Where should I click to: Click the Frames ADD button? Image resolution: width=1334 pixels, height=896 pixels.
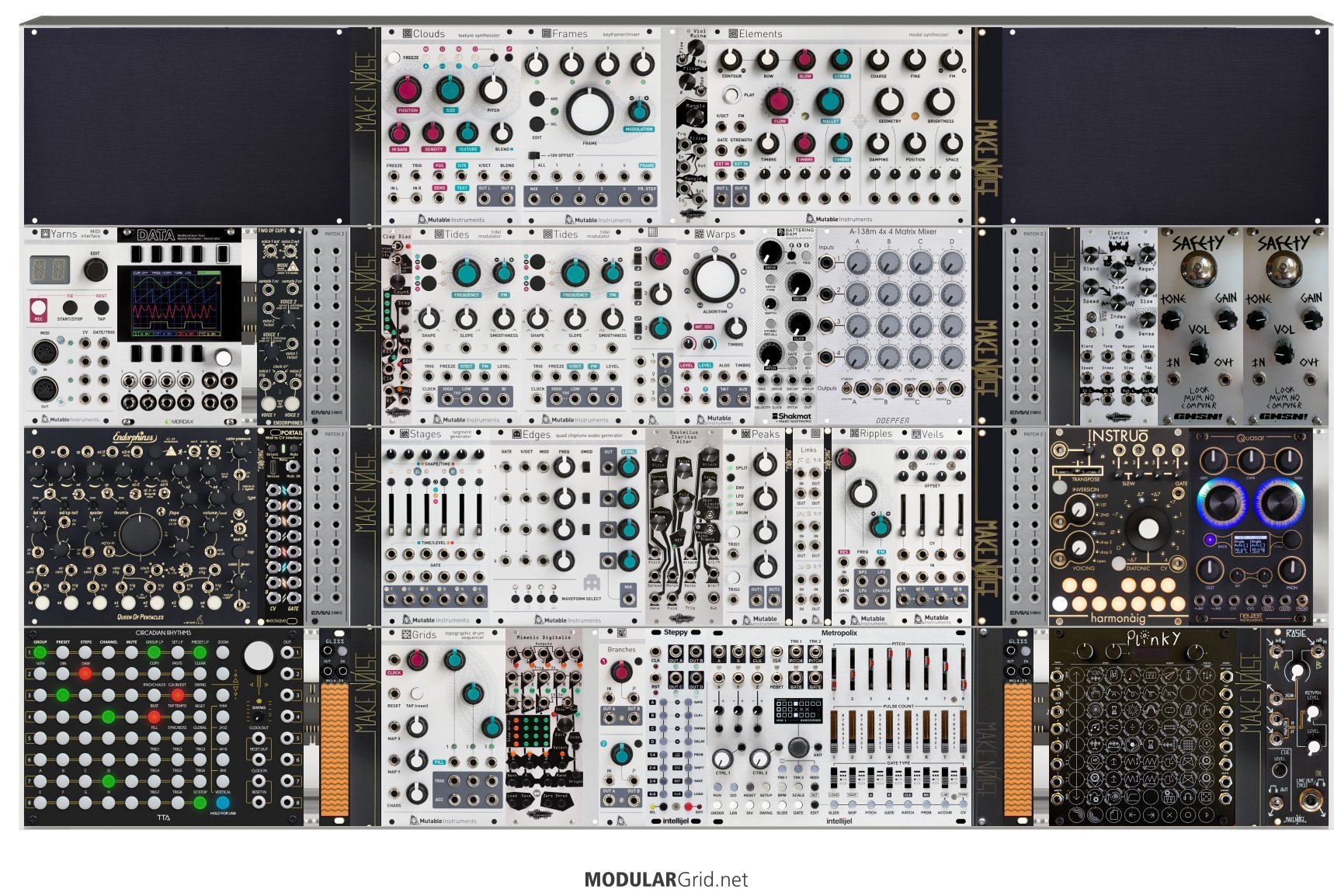coord(537,99)
